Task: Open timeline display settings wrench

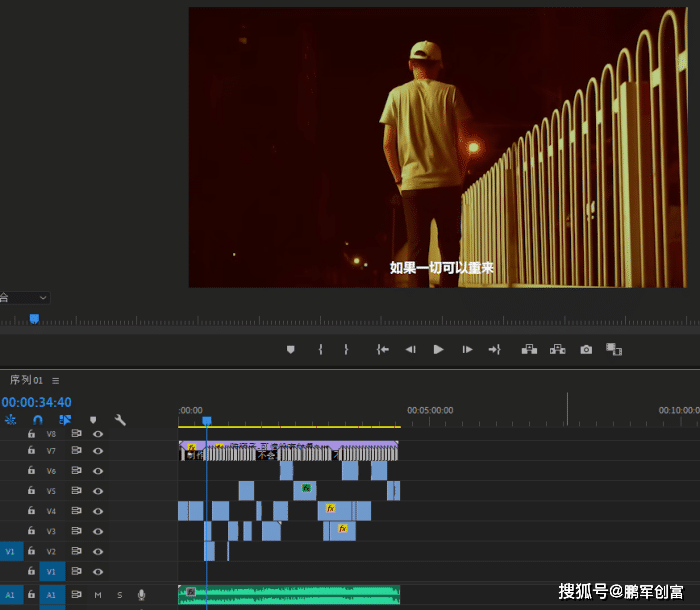Action: point(120,420)
